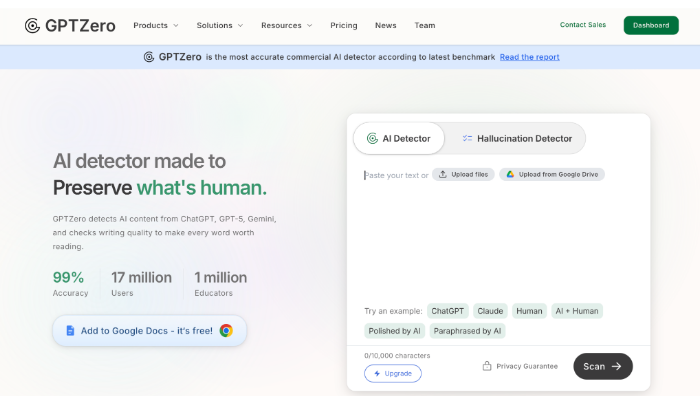Switch to the Hallucination Detector tab
Image resolution: width=700 pixels, height=402 pixels.
coord(517,138)
